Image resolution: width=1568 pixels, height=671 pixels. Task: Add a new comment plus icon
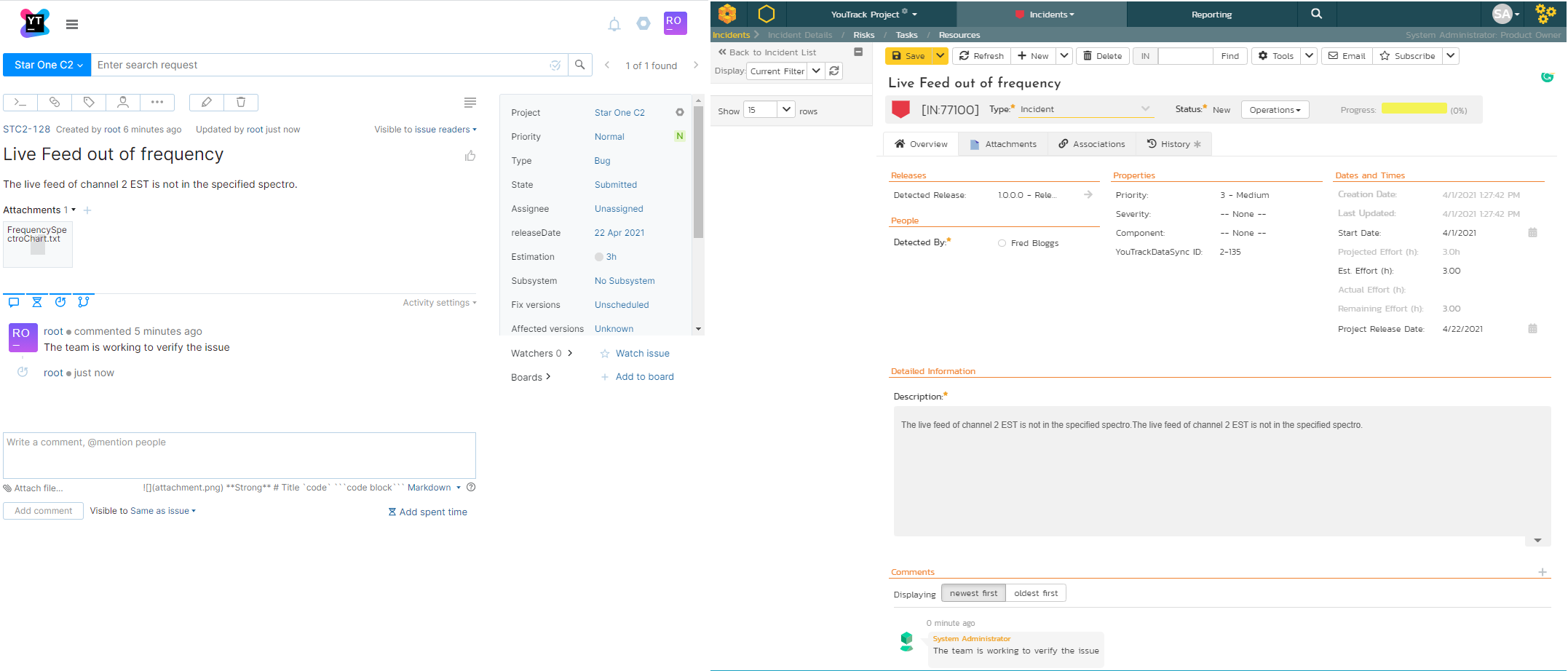tap(1543, 572)
